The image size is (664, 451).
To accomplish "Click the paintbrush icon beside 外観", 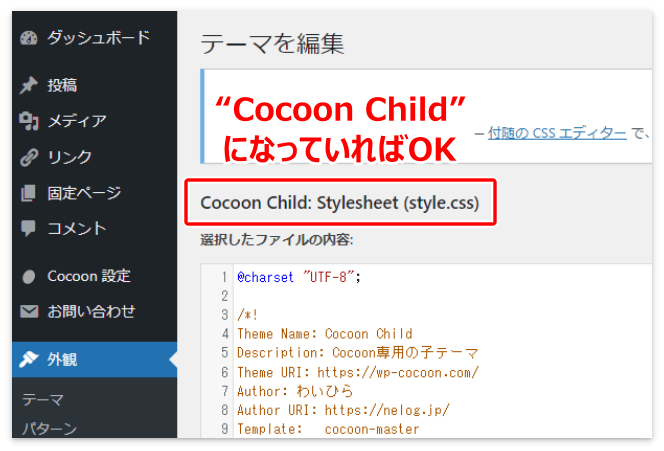I will pyautogui.click(x=29, y=360).
